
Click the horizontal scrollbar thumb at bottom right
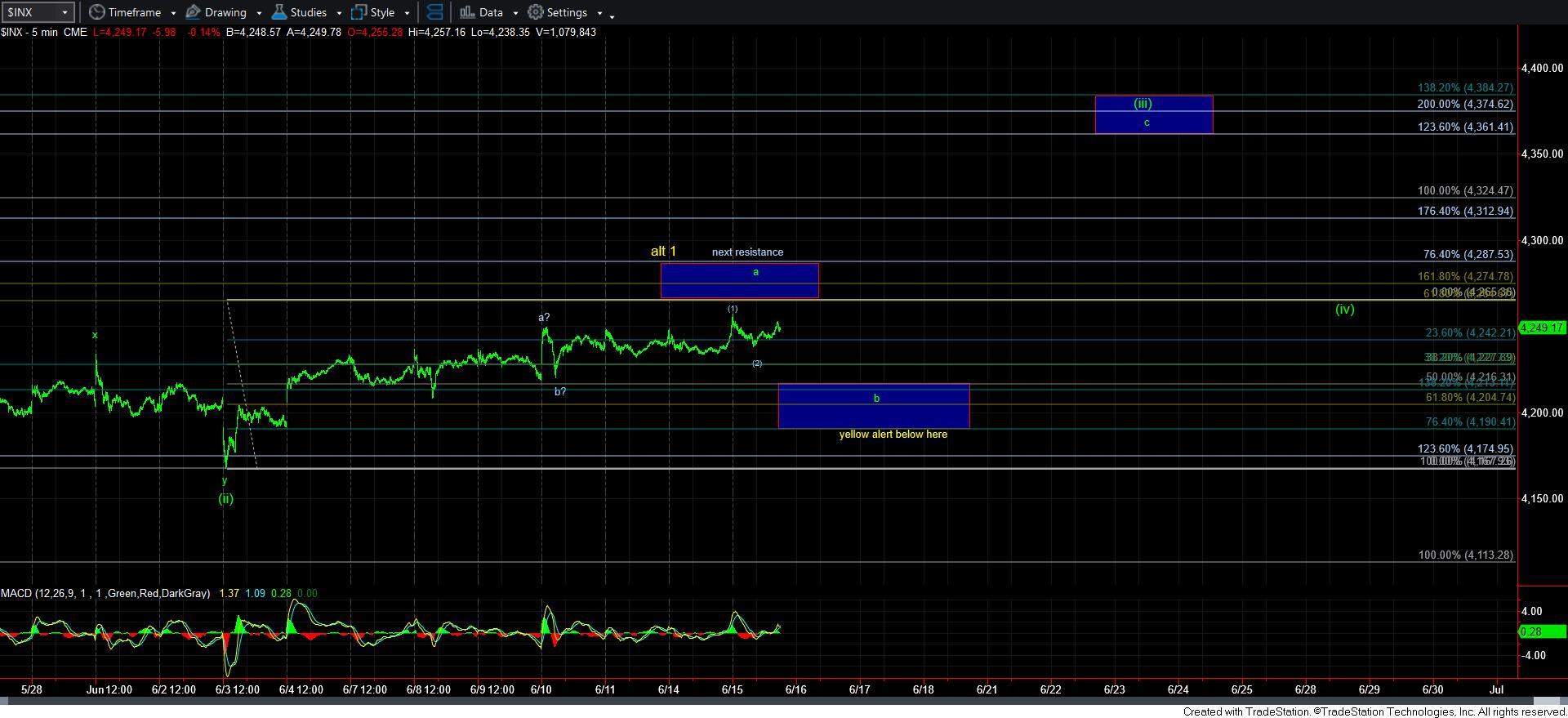pos(1548,702)
